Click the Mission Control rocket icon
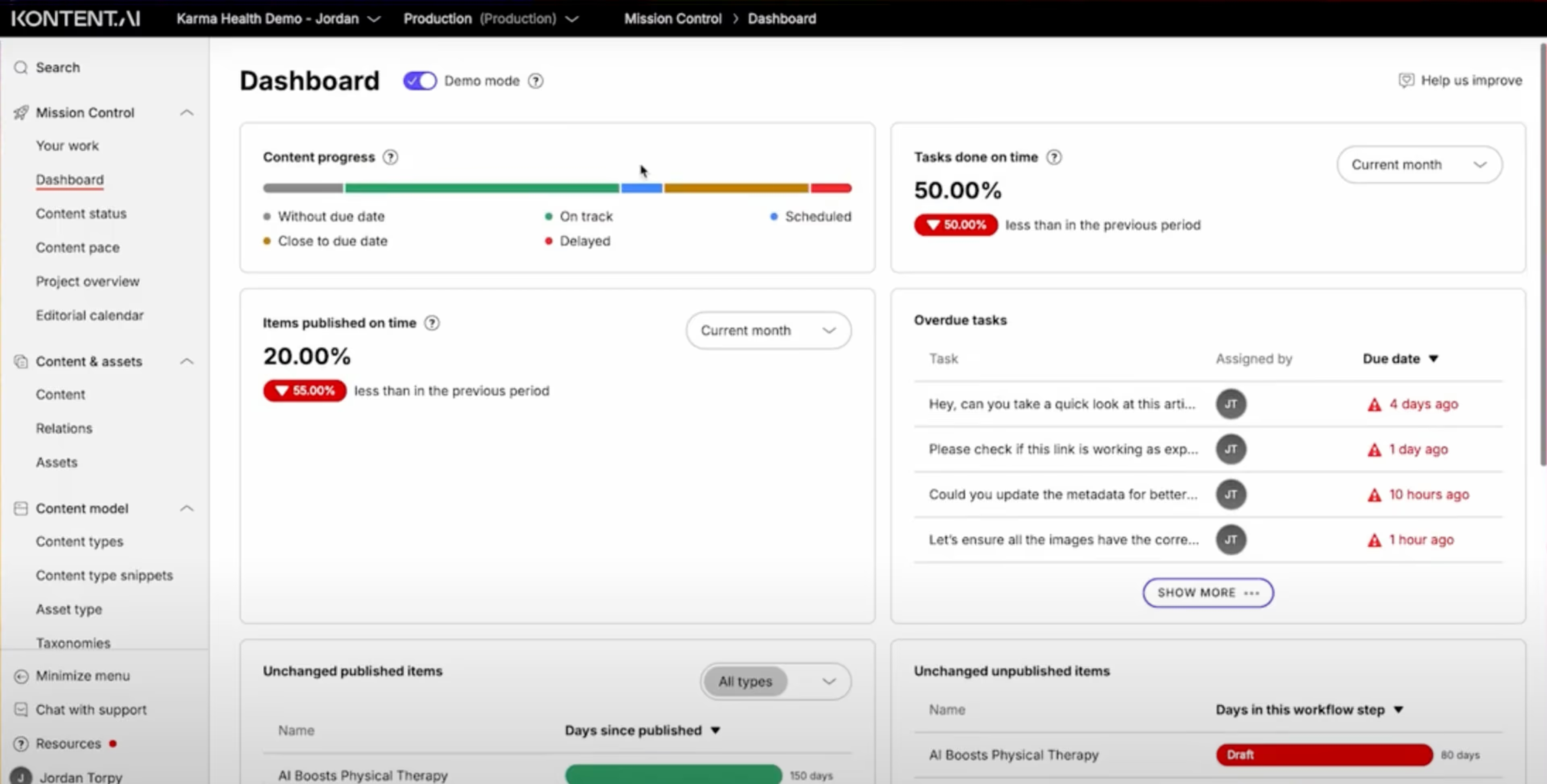 [x=21, y=112]
